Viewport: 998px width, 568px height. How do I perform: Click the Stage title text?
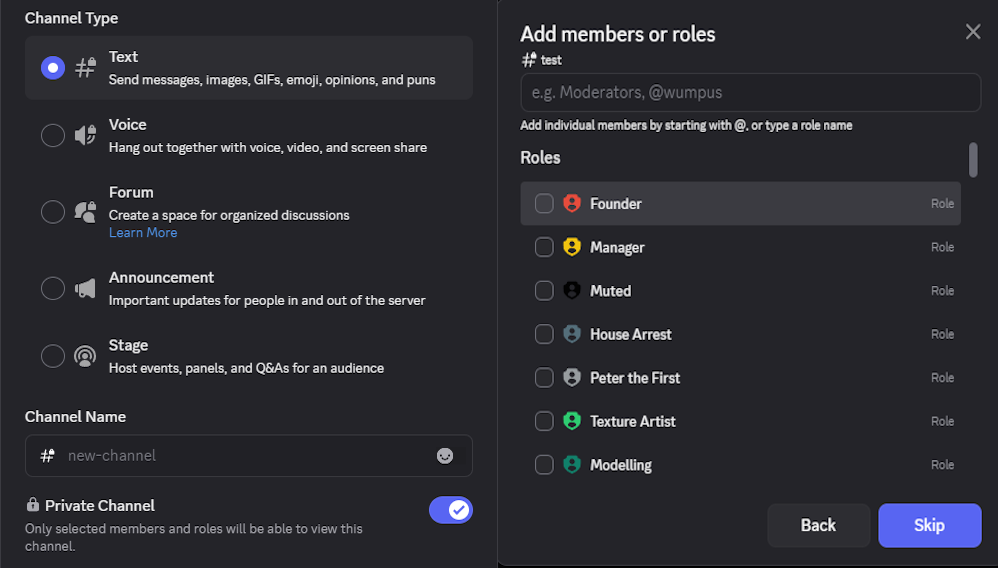click(x=129, y=345)
